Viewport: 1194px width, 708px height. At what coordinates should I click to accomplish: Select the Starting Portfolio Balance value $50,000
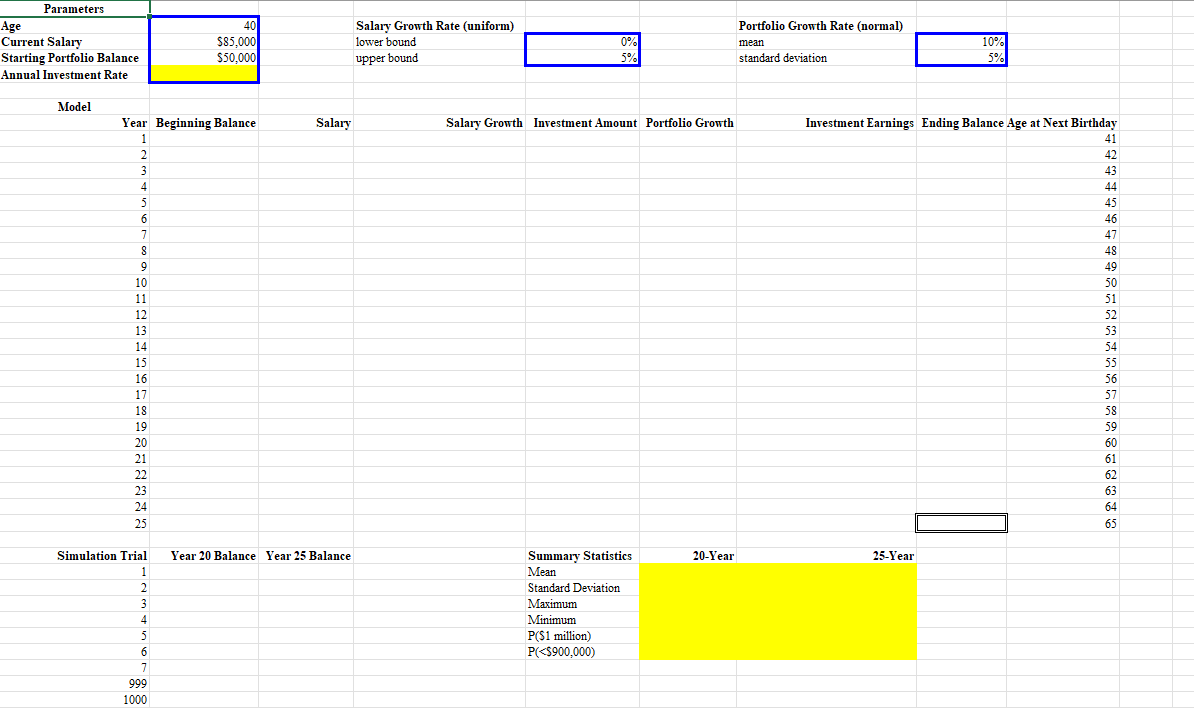pyautogui.click(x=203, y=58)
